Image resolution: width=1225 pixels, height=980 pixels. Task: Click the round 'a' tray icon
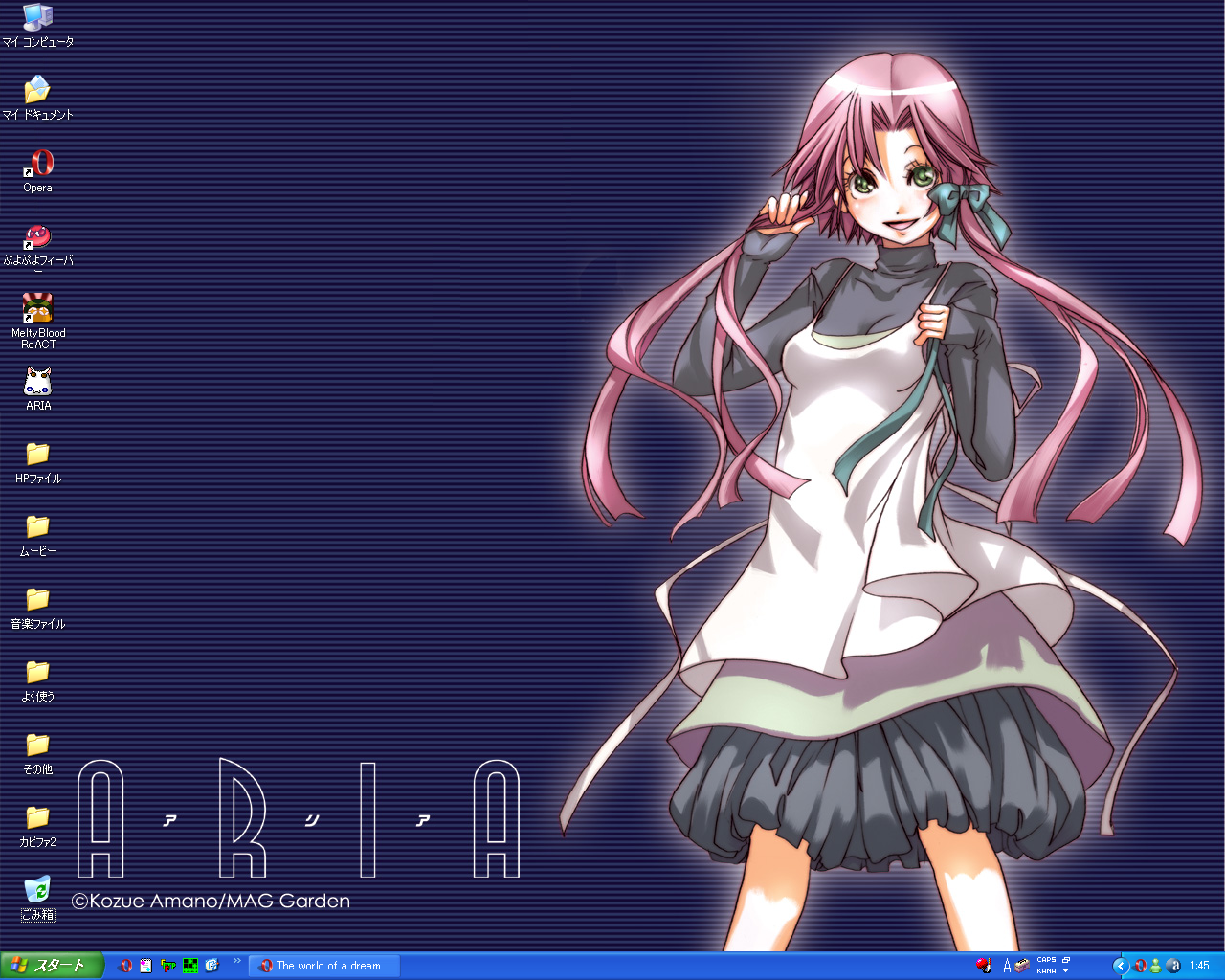[1173, 966]
